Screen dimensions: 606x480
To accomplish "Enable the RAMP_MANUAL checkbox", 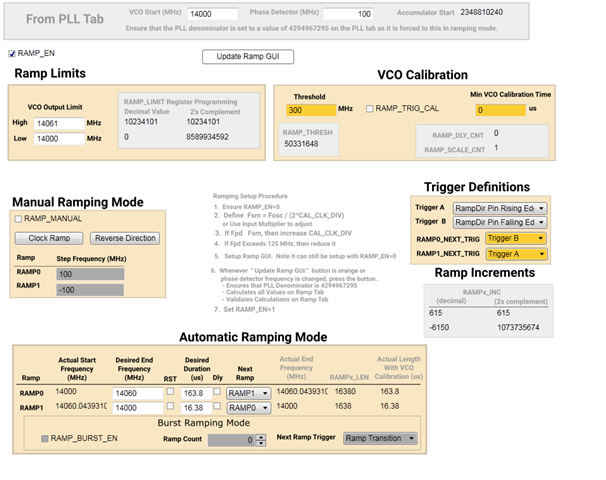I will (x=18, y=219).
